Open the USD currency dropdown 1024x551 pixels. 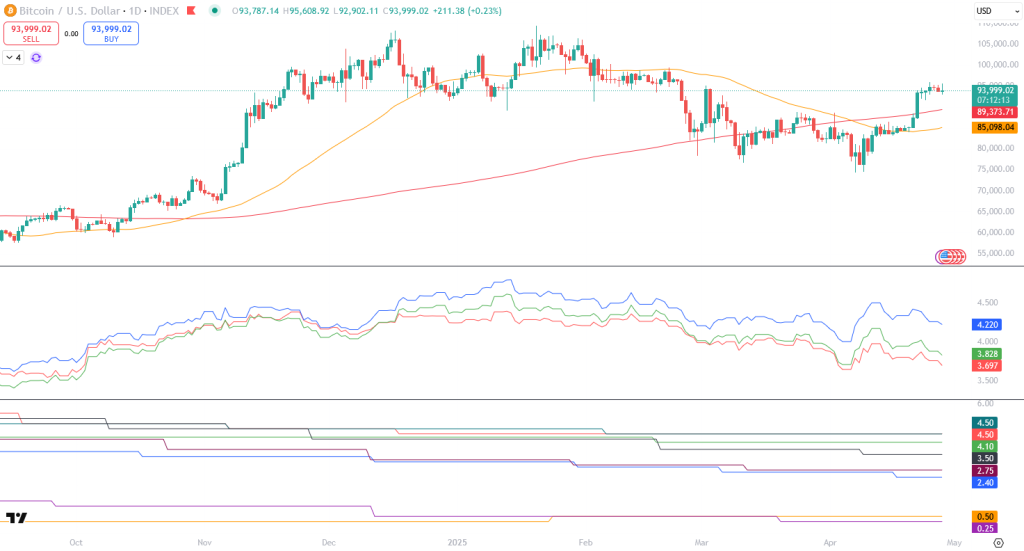pyautogui.click(x=997, y=11)
